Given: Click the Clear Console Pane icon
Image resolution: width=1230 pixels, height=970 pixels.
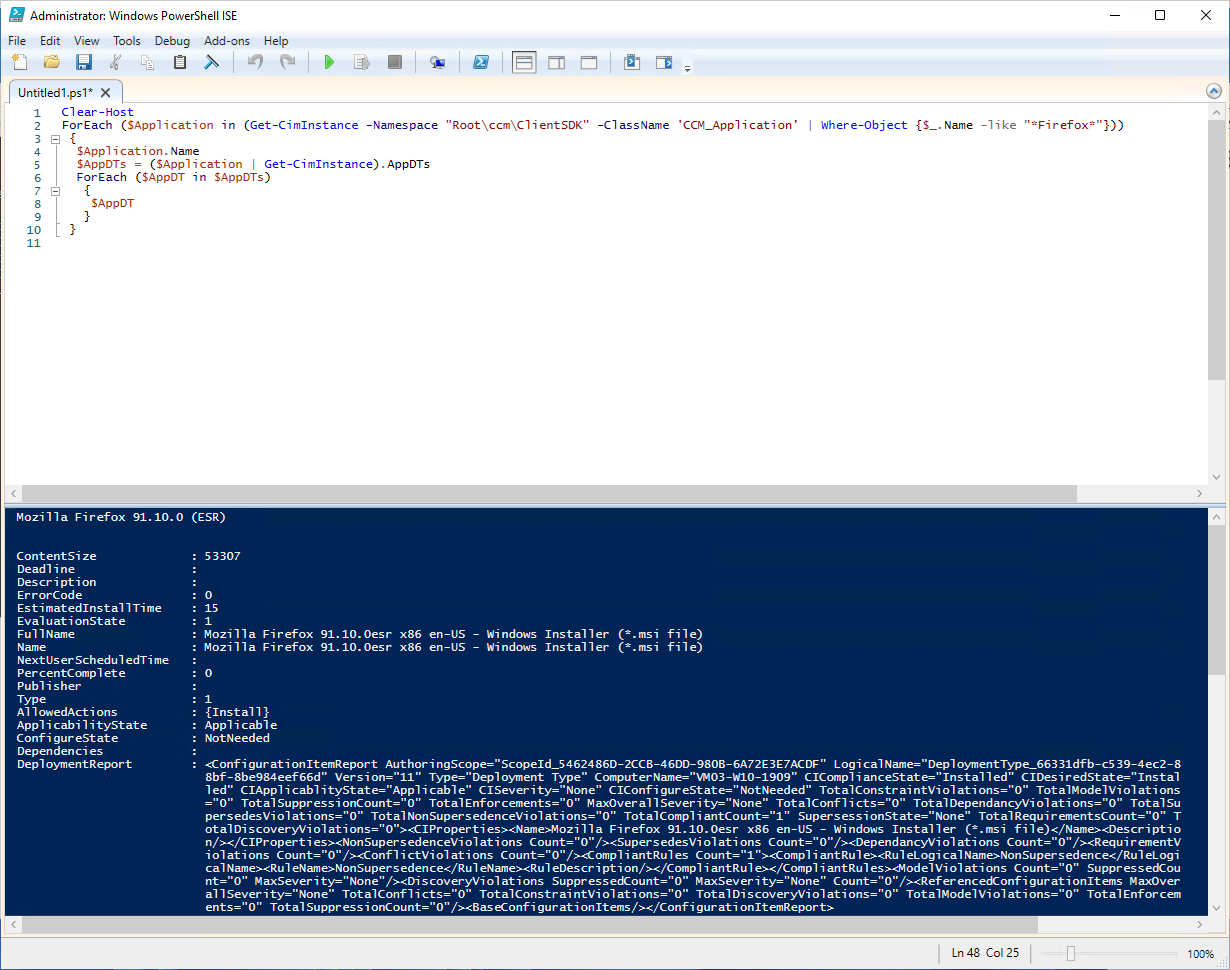Looking at the screenshot, I should click(212, 63).
